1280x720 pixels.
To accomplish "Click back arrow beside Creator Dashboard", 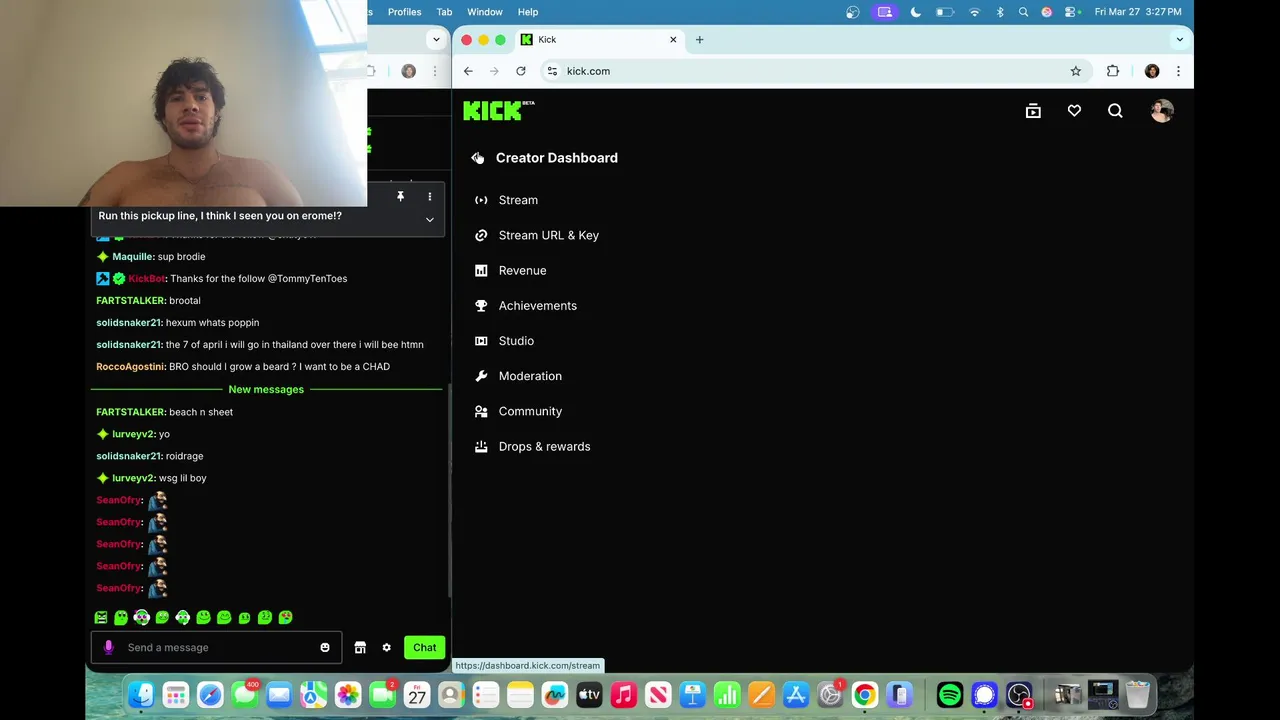I will (x=478, y=158).
